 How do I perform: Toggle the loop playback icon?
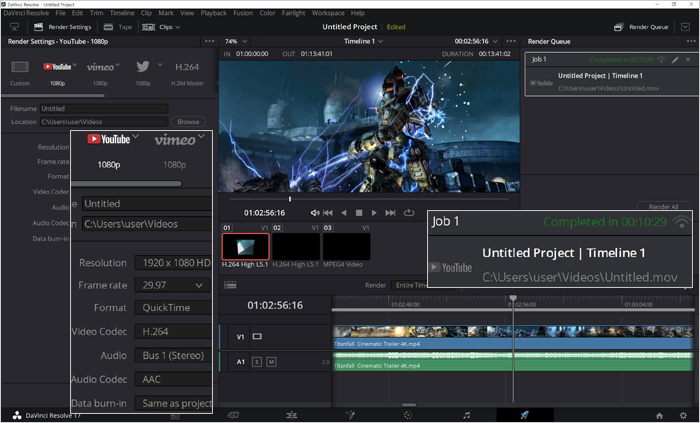[x=409, y=213]
